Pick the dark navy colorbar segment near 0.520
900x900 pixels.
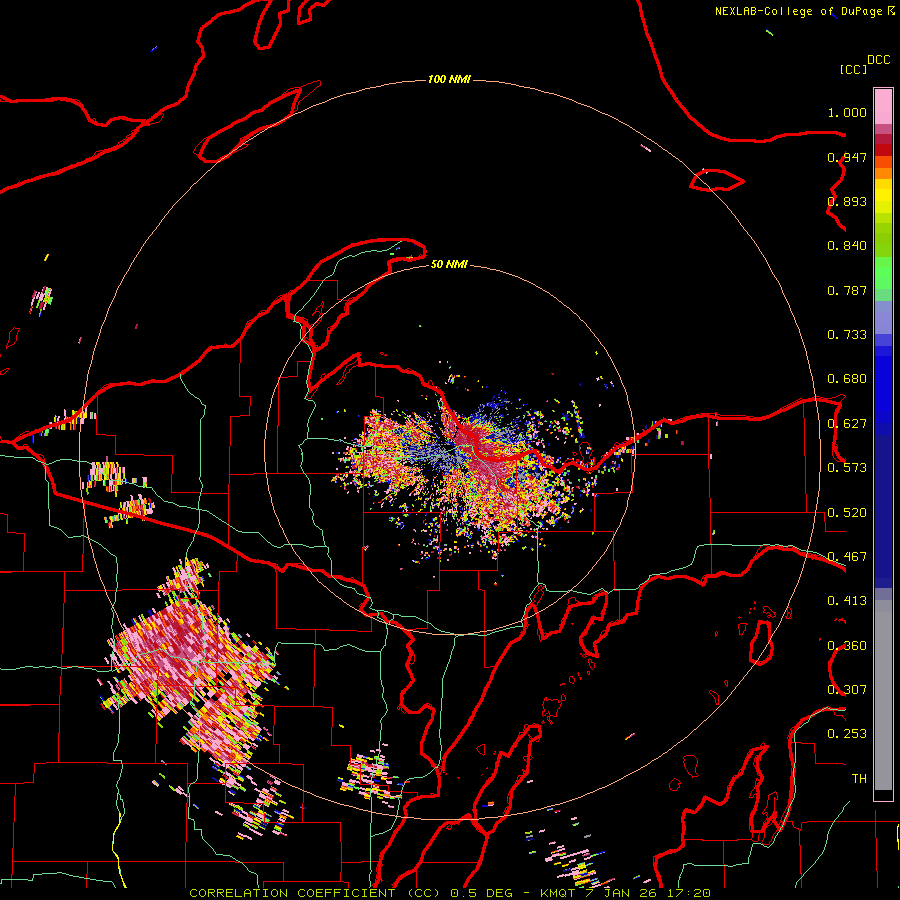[883, 511]
